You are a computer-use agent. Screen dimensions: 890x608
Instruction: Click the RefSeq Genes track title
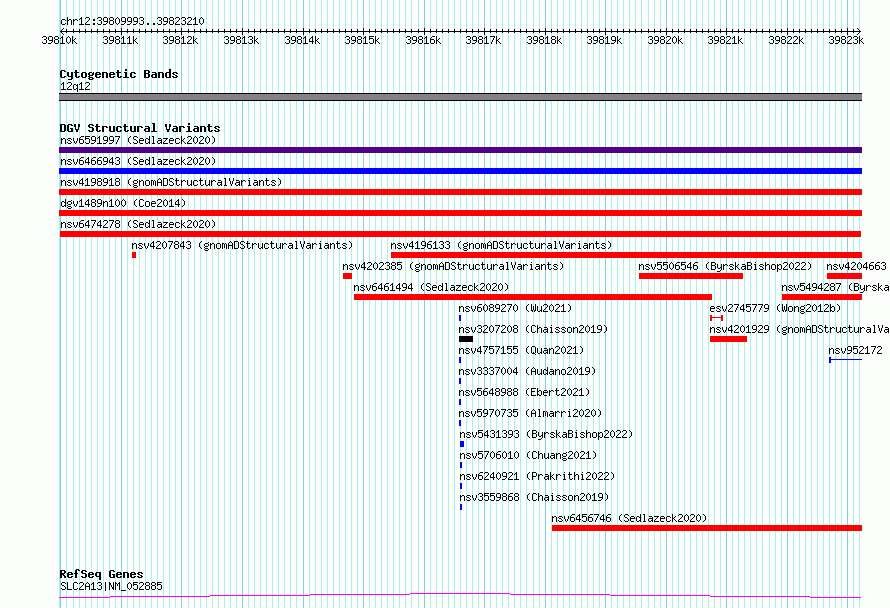pos(102,575)
